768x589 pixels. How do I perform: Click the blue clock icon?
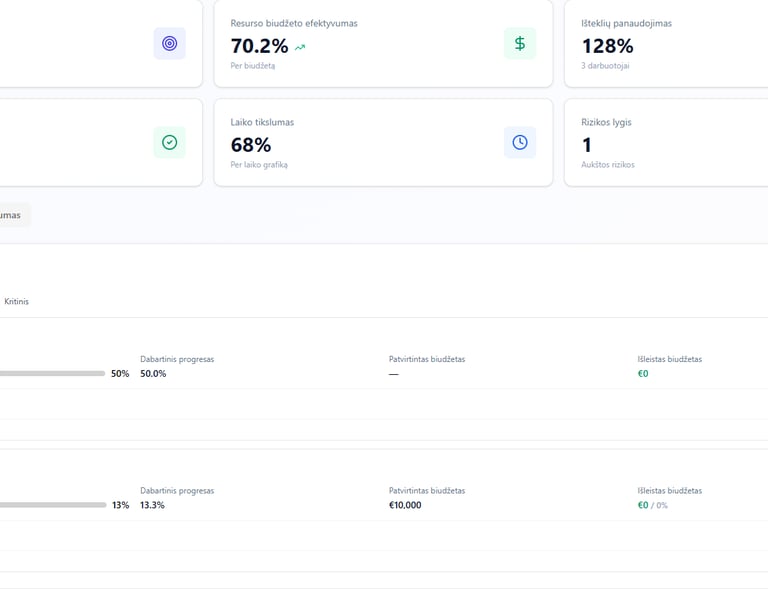point(520,142)
